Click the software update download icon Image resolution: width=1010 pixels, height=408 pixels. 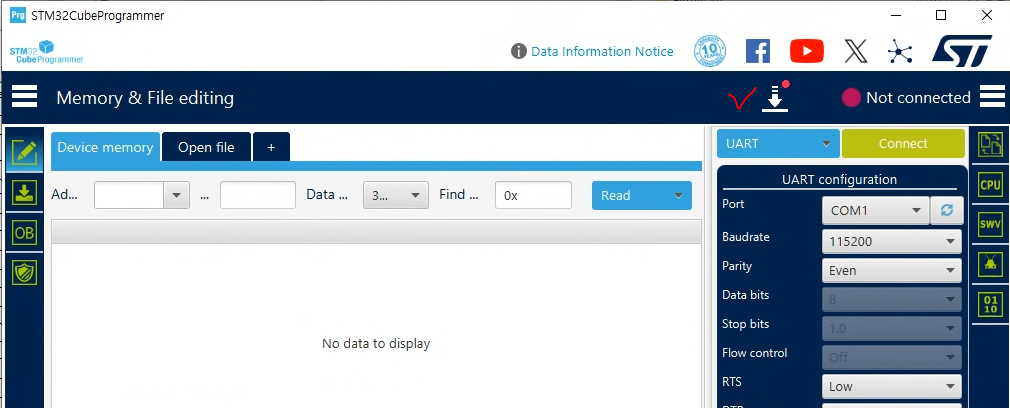click(776, 99)
